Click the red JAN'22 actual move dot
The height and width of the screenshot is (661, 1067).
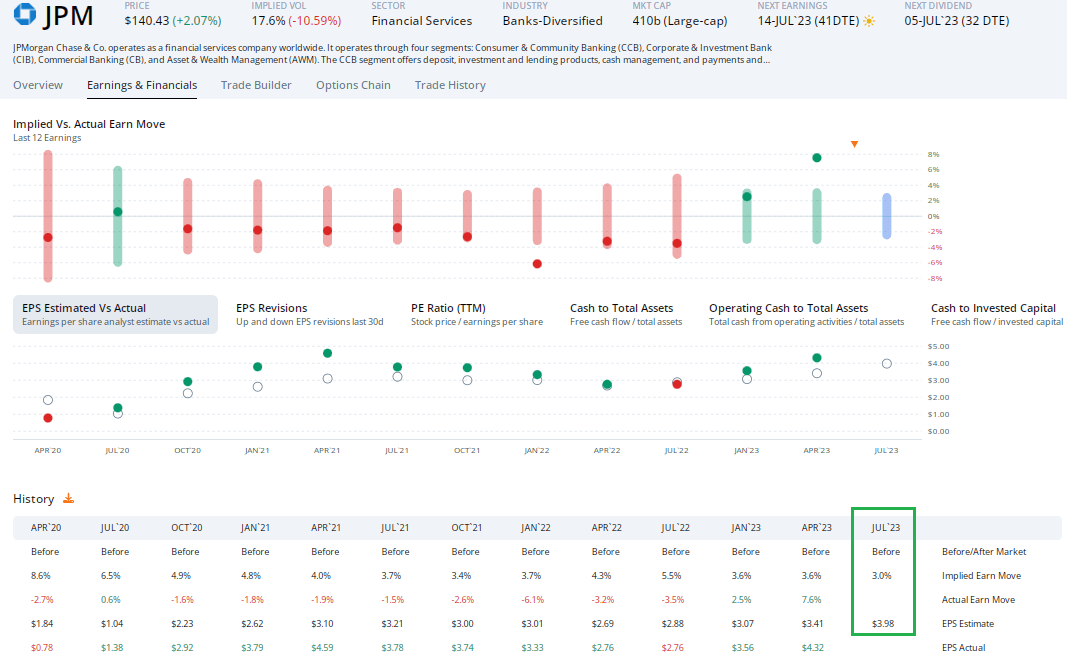[537, 264]
